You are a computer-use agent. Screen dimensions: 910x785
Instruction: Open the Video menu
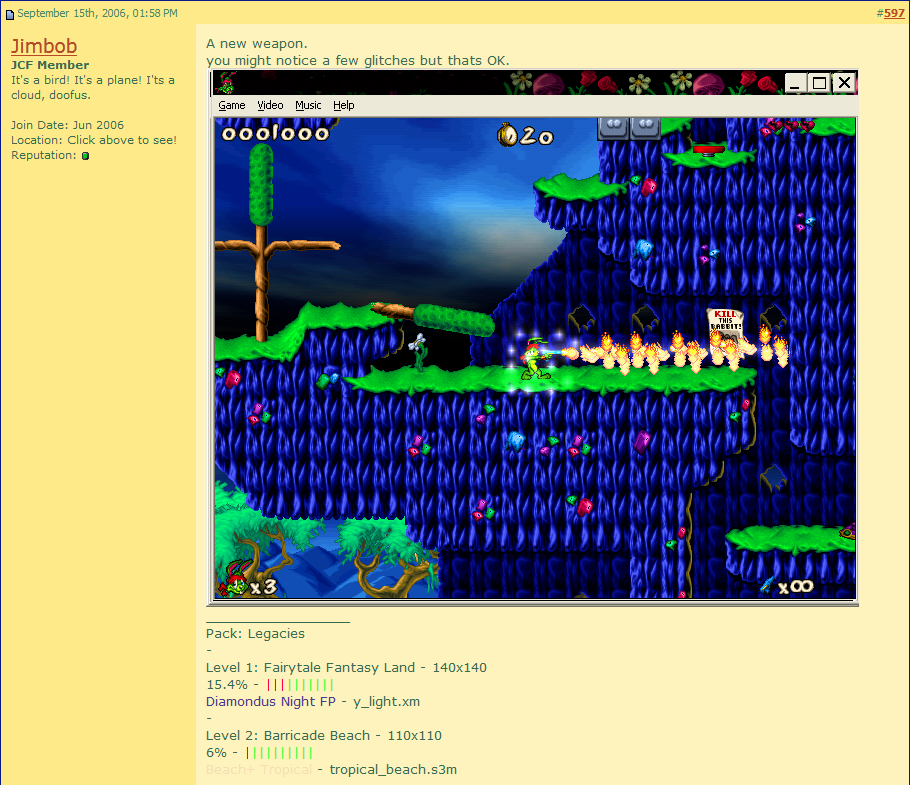click(x=270, y=105)
